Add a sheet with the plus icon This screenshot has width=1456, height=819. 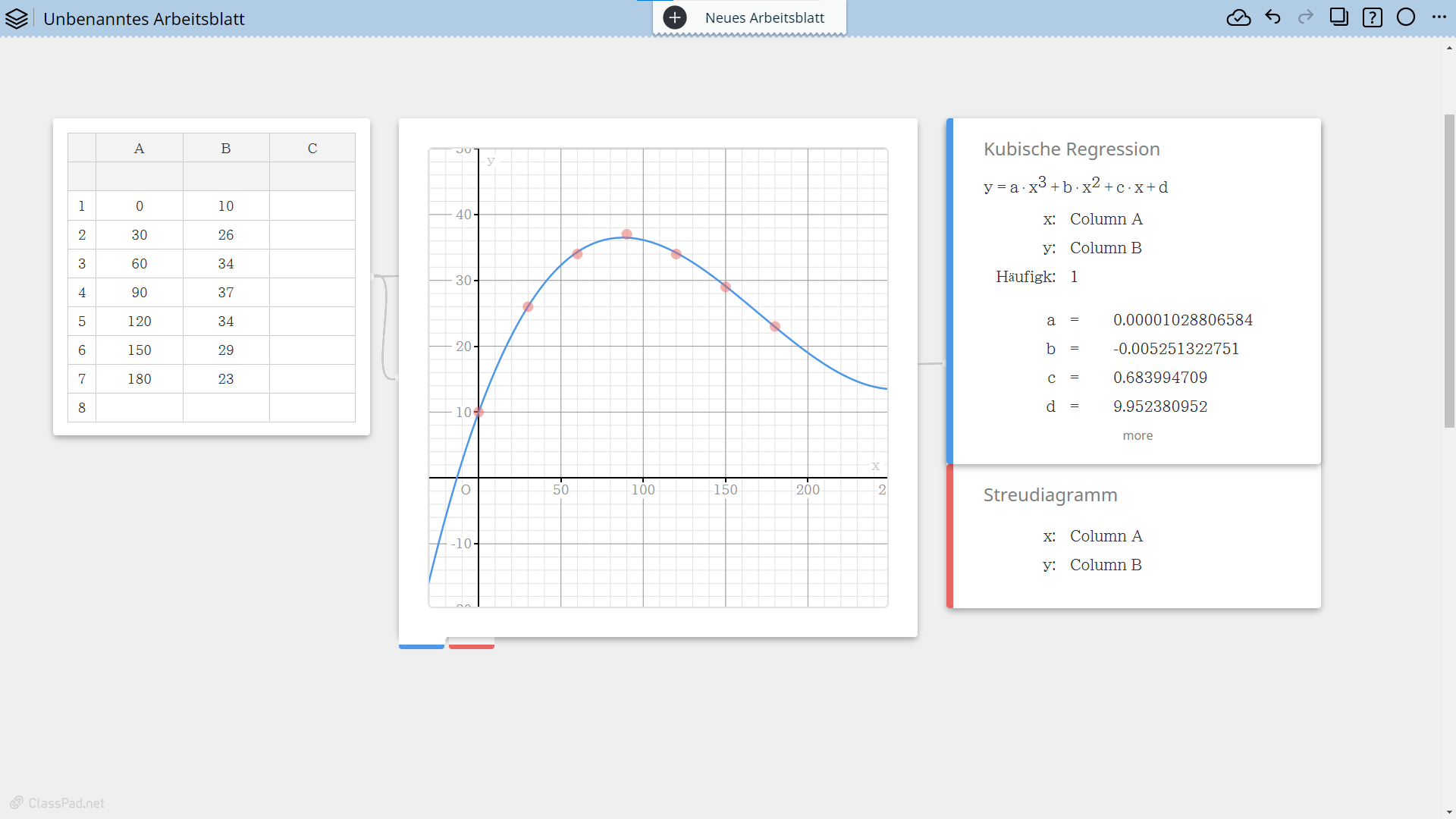(x=674, y=17)
